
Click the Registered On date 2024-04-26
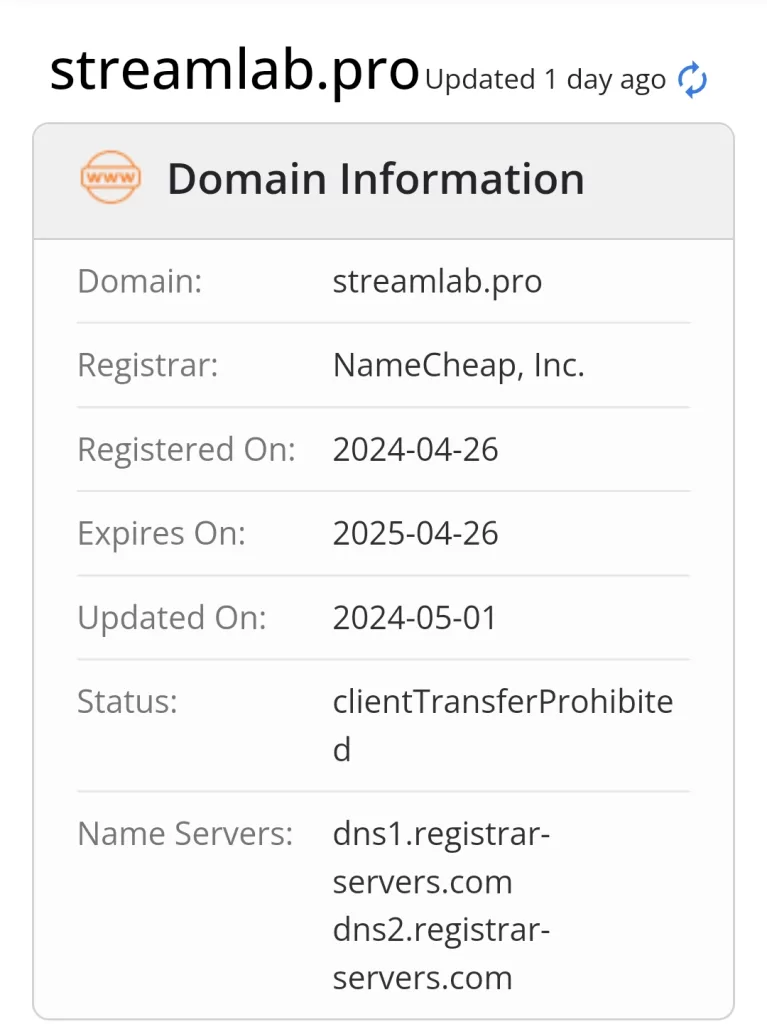415,449
